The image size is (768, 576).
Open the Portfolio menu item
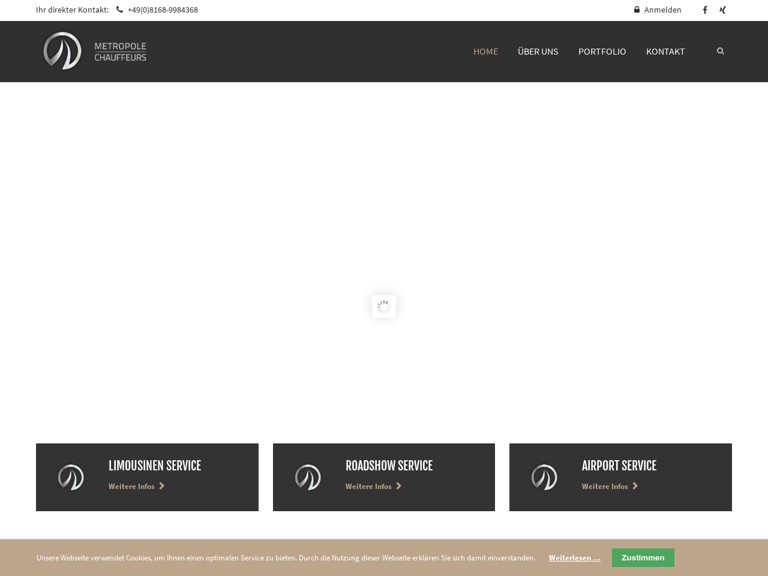point(602,51)
